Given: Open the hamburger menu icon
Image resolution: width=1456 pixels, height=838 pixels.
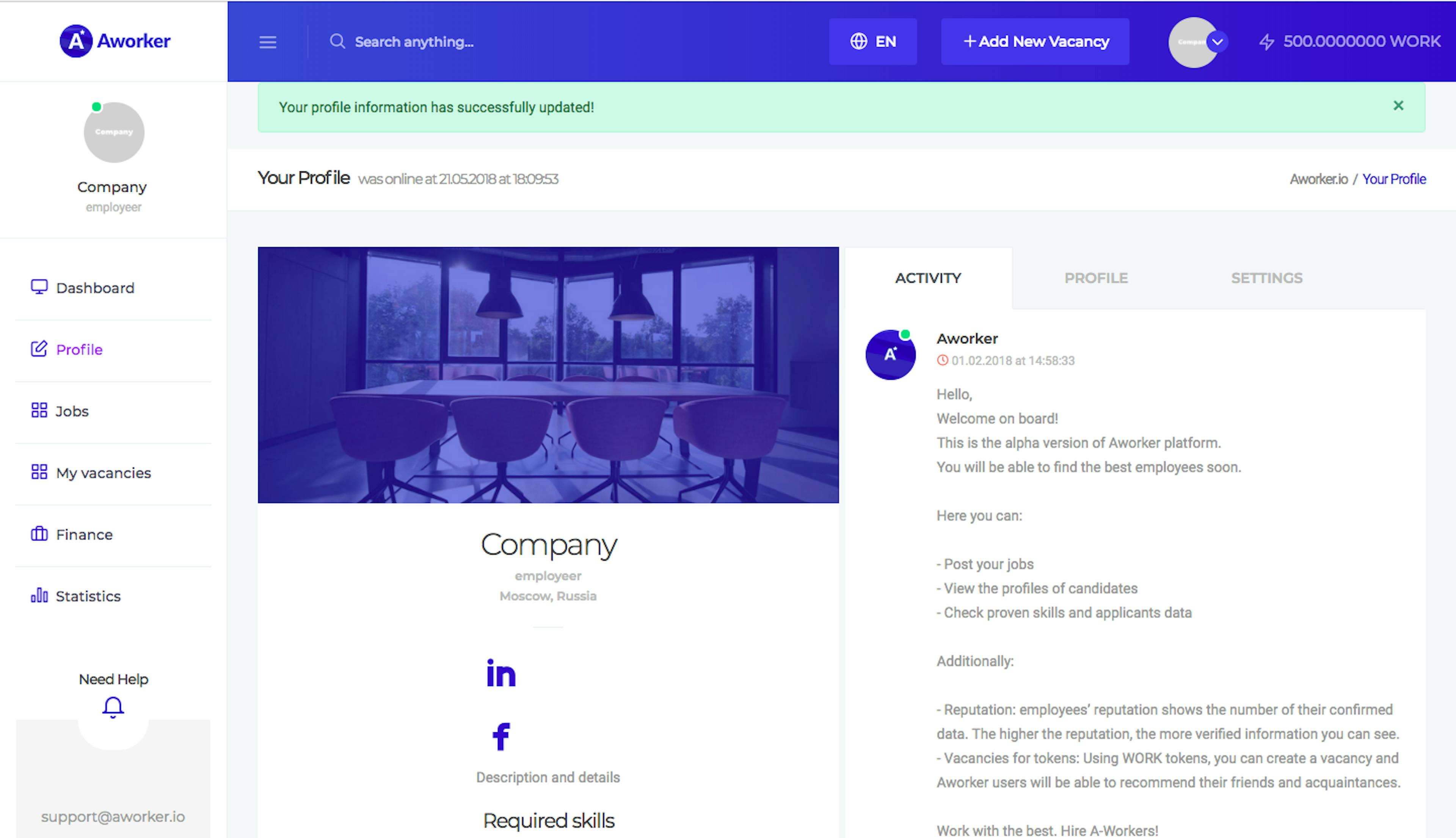Looking at the screenshot, I should (268, 42).
